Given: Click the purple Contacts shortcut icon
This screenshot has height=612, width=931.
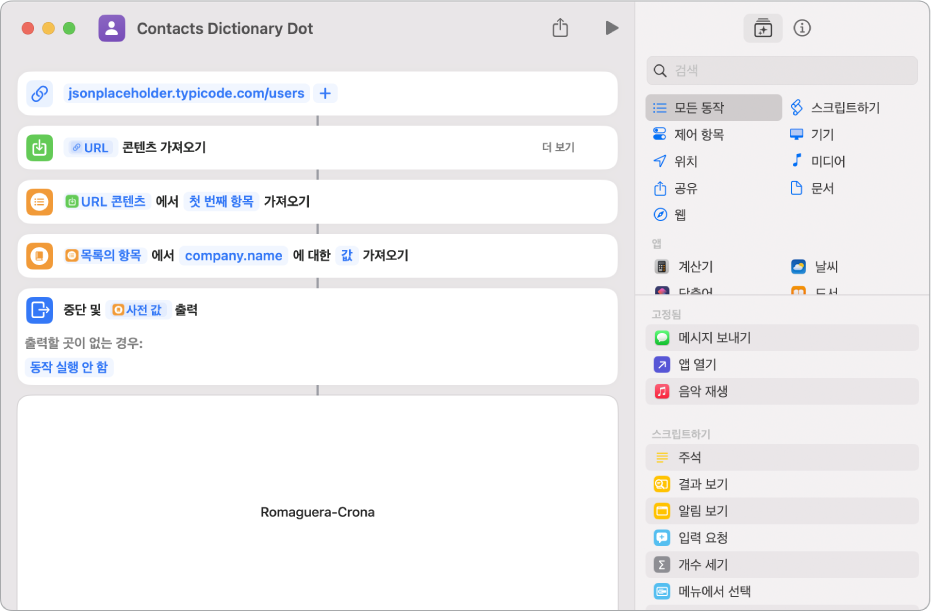Looking at the screenshot, I should (112, 28).
